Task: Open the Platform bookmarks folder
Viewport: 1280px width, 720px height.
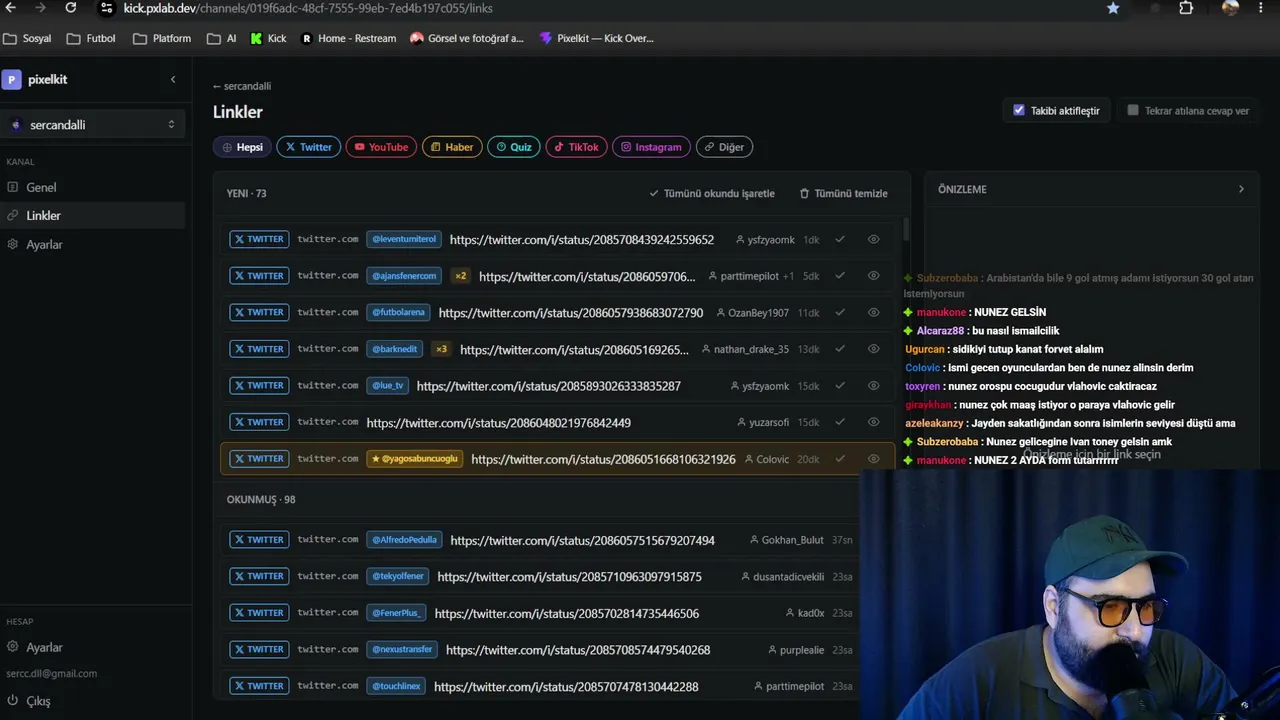Action: [x=162, y=38]
